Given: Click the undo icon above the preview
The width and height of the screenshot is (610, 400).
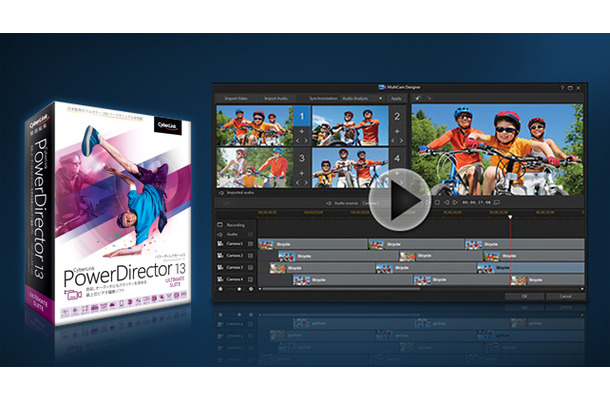Looking at the screenshot, I should (418, 98).
